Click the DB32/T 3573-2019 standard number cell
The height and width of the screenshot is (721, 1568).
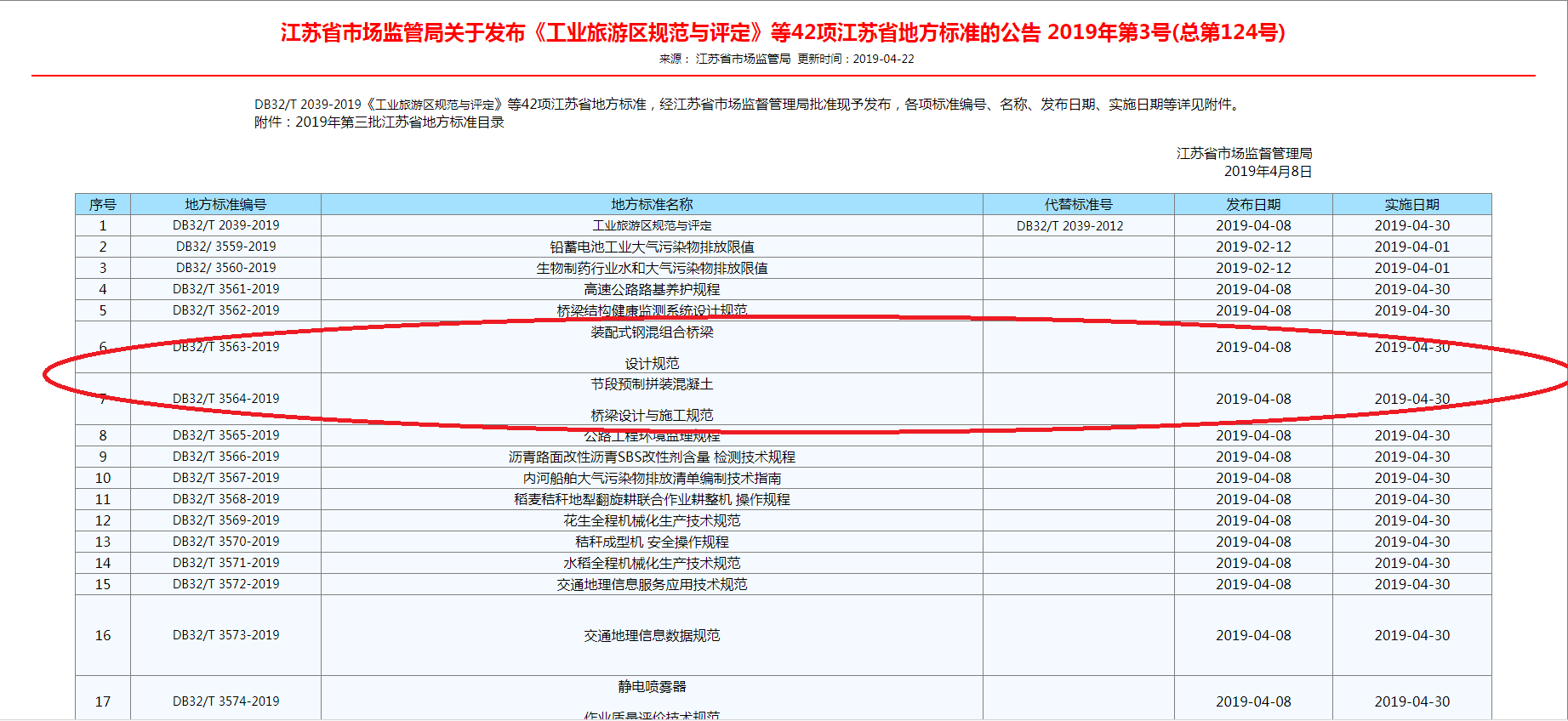(225, 635)
